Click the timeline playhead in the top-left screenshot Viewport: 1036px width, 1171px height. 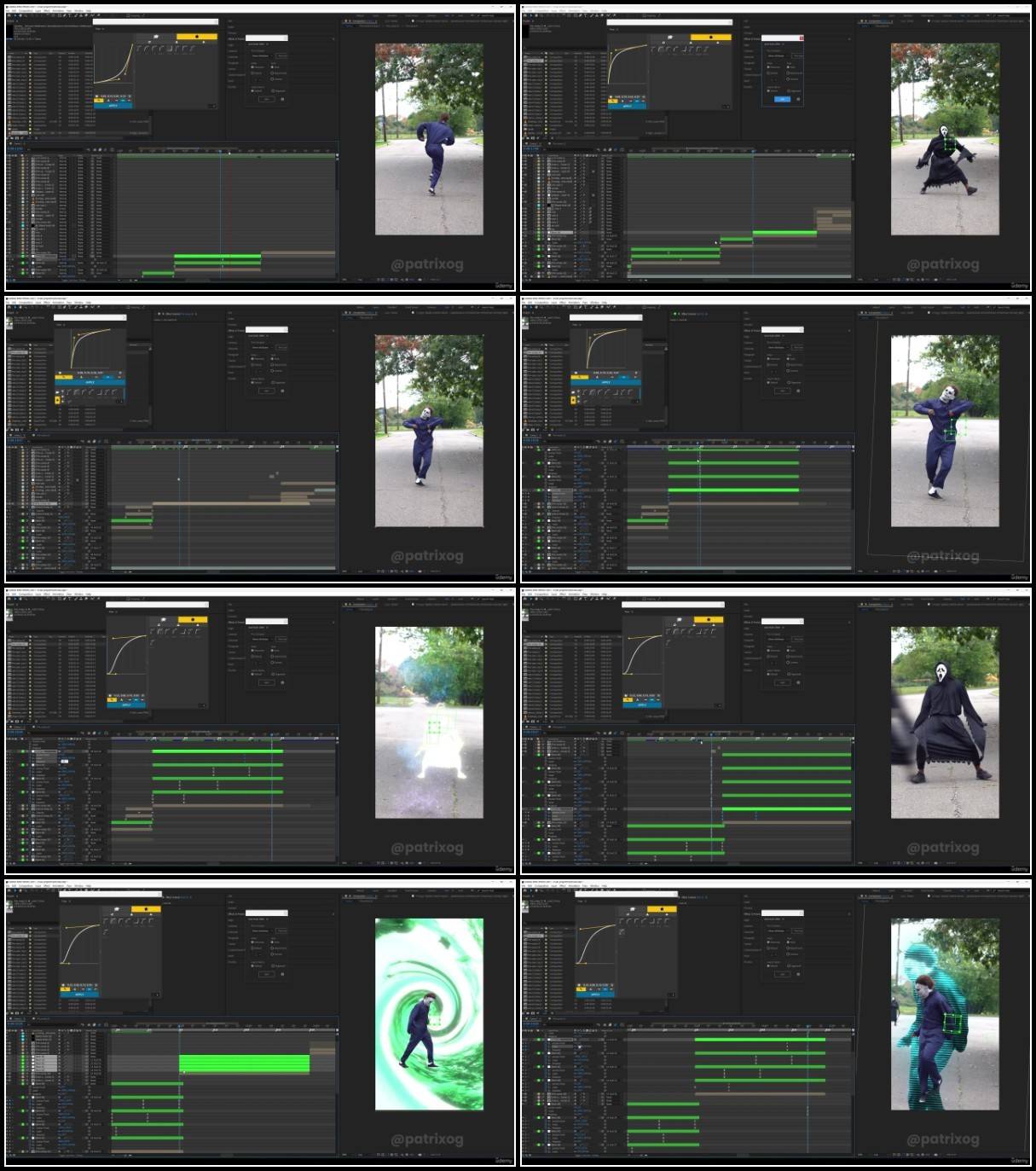pos(220,152)
